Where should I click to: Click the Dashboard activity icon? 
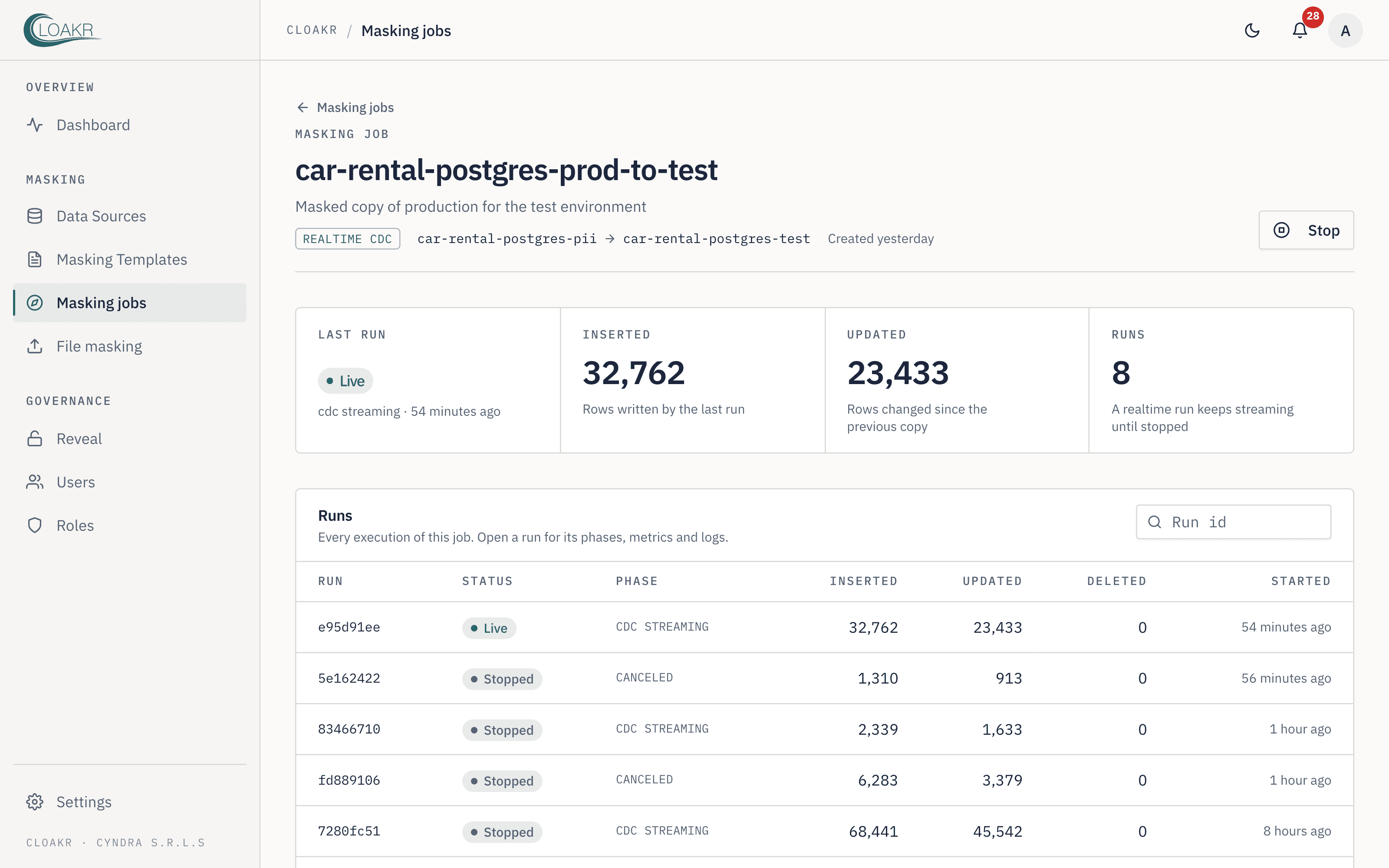coord(35,125)
